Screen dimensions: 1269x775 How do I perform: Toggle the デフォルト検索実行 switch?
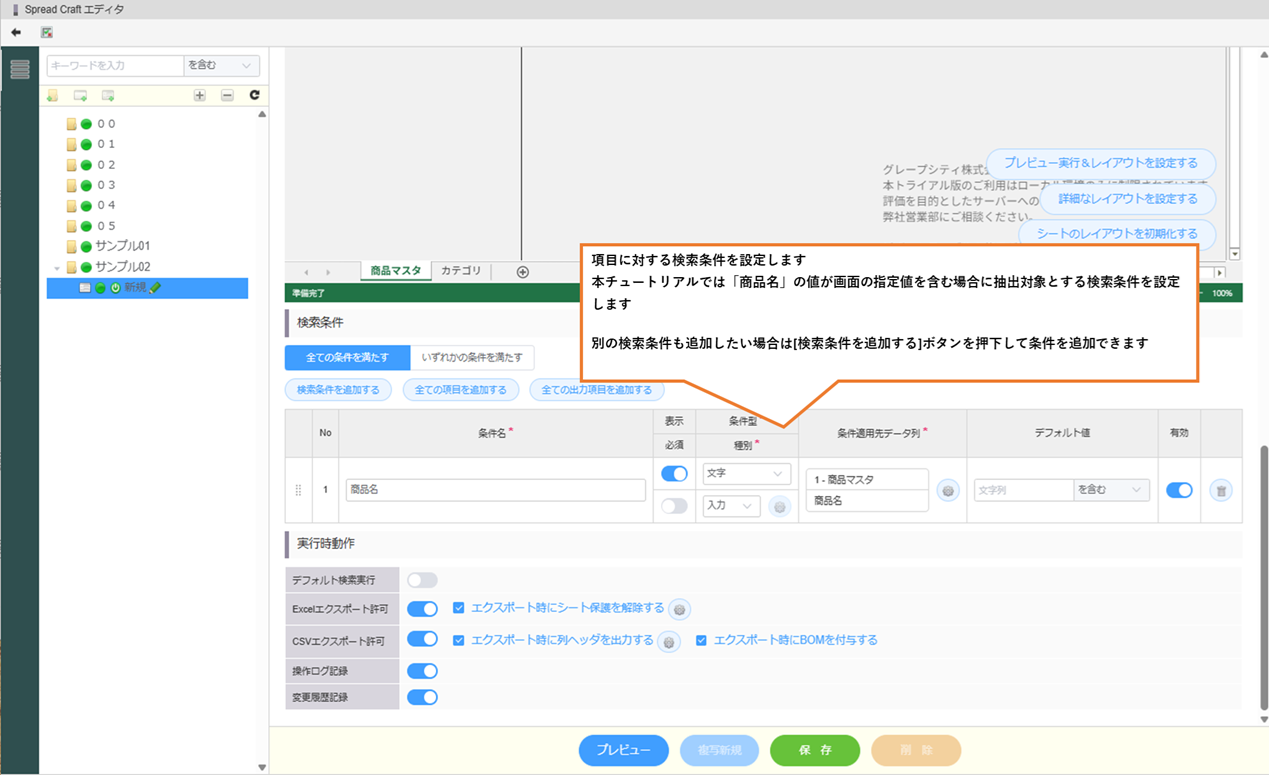click(x=422, y=580)
